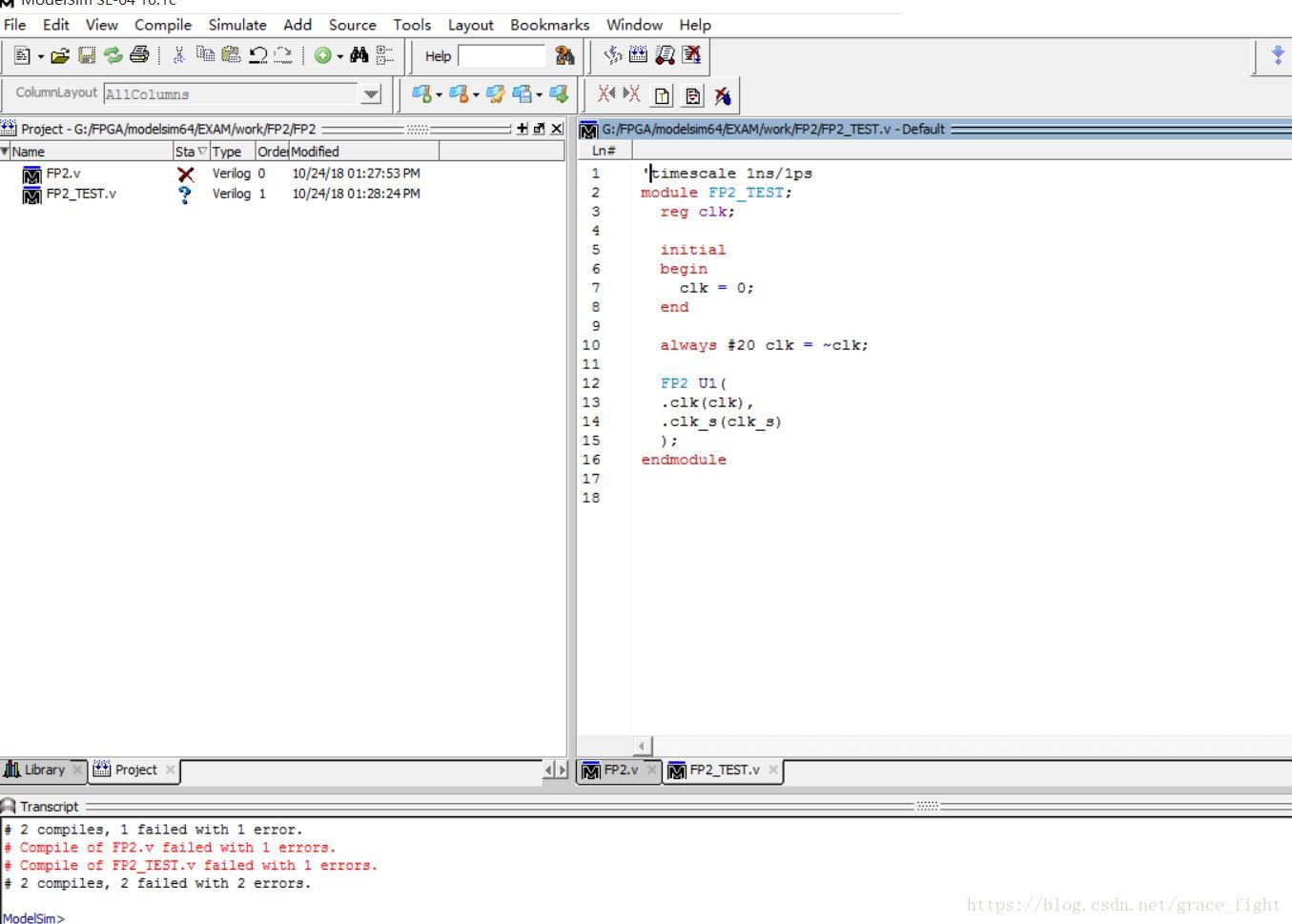The image size is (1292, 924).
Task: Click the Previous bookmark red X icon
Action: [x=606, y=93]
